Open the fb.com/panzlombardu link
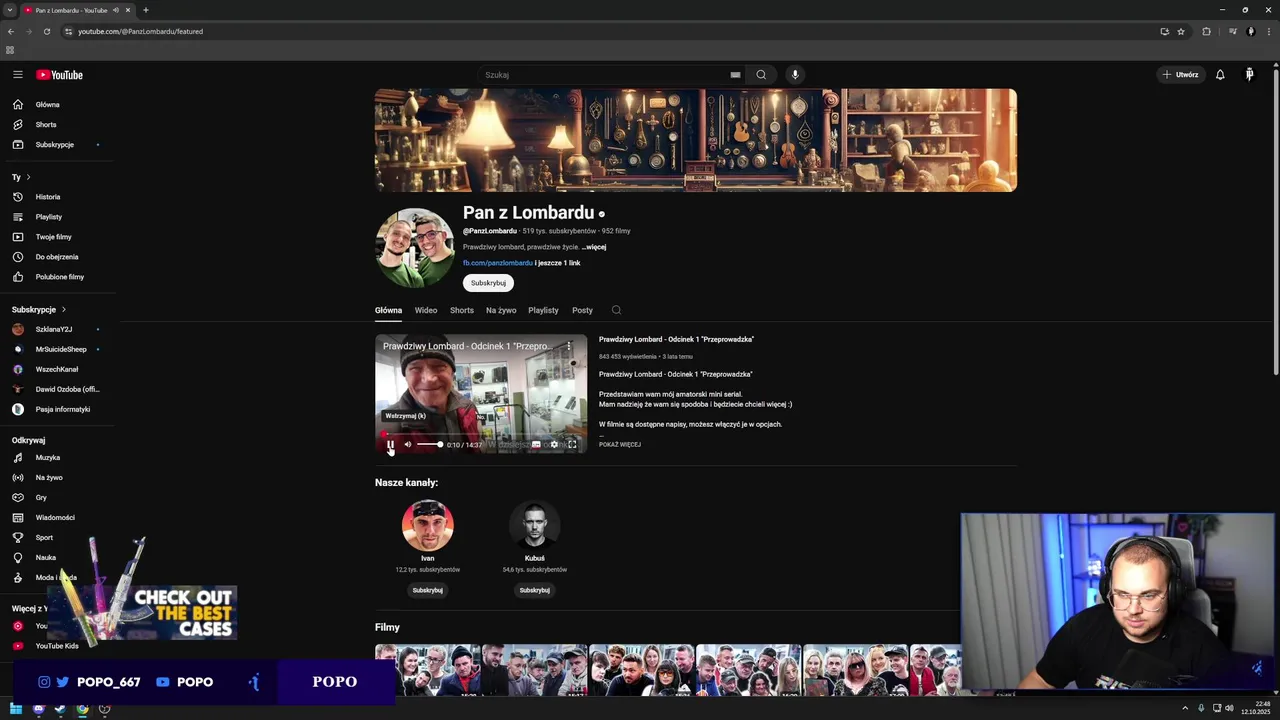The image size is (1280, 720). 498,263
